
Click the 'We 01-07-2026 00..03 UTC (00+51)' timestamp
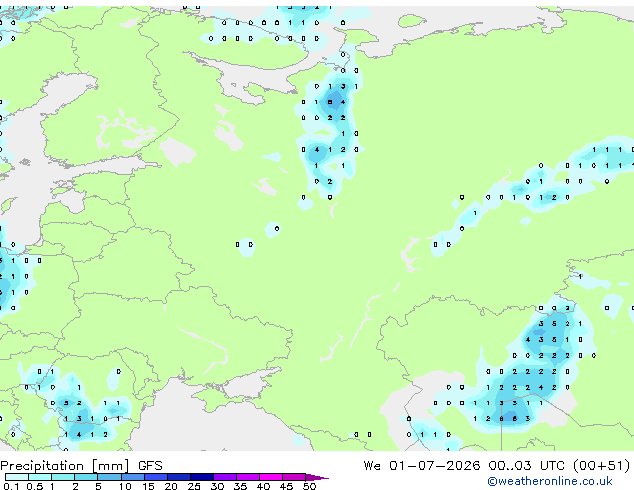click(497, 466)
